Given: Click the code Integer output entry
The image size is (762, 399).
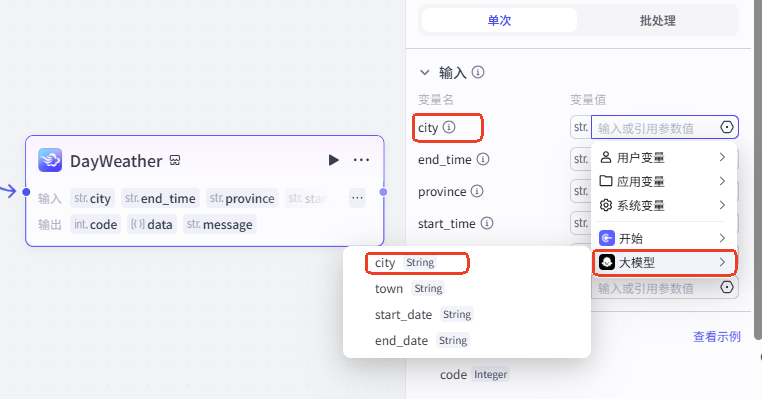Looking at the screenshot, I should [474, 374].
